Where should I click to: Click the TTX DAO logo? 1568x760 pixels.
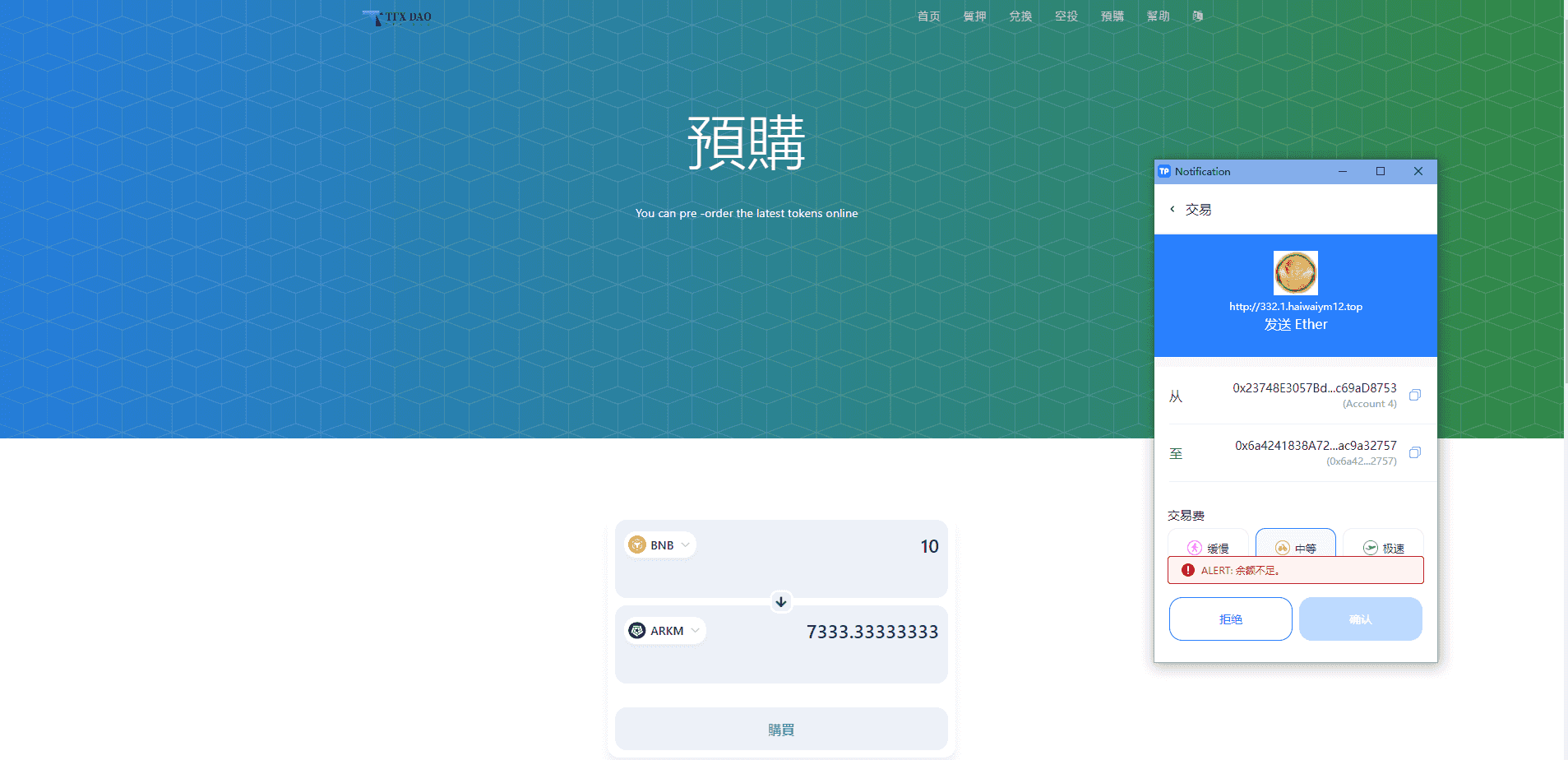[397, 17]
